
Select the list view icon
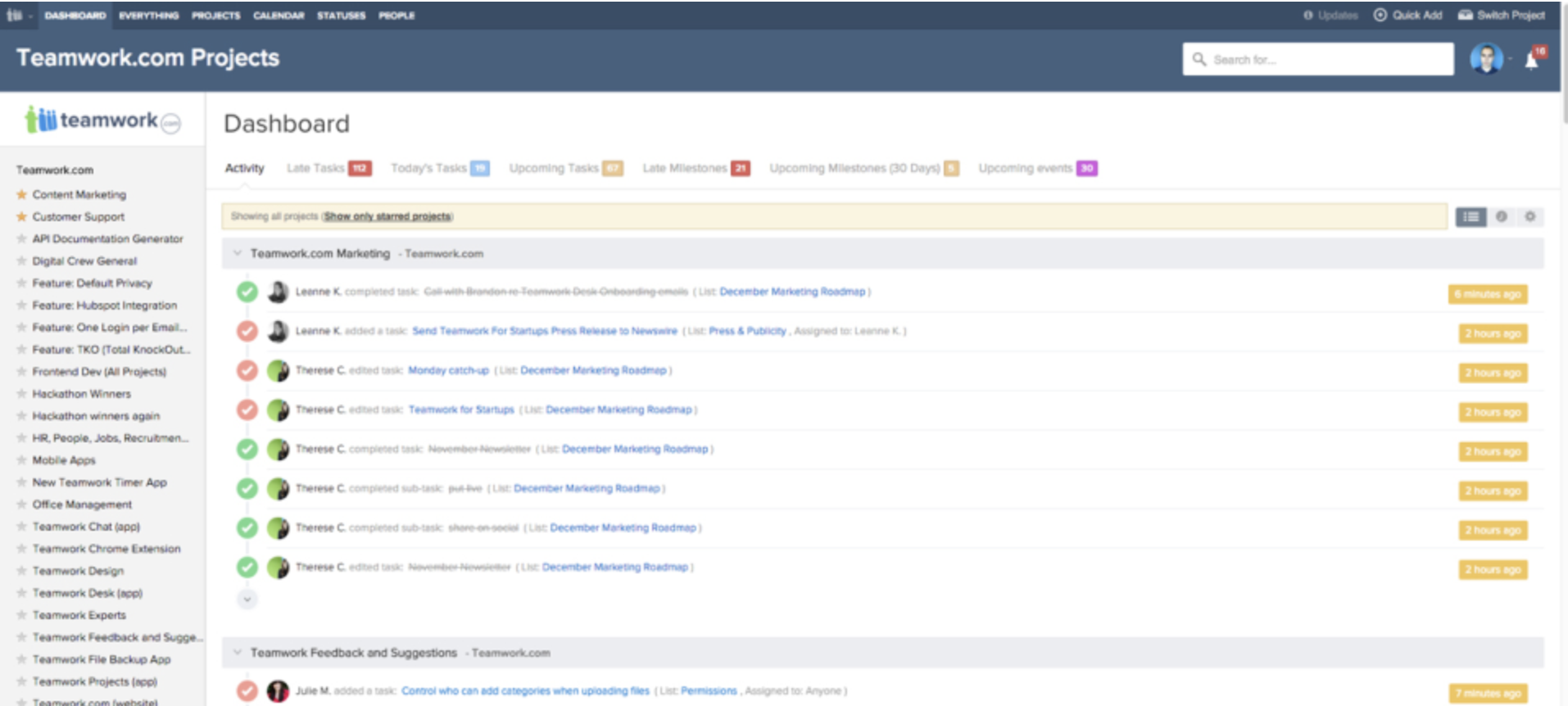(x=1471, y=217)
